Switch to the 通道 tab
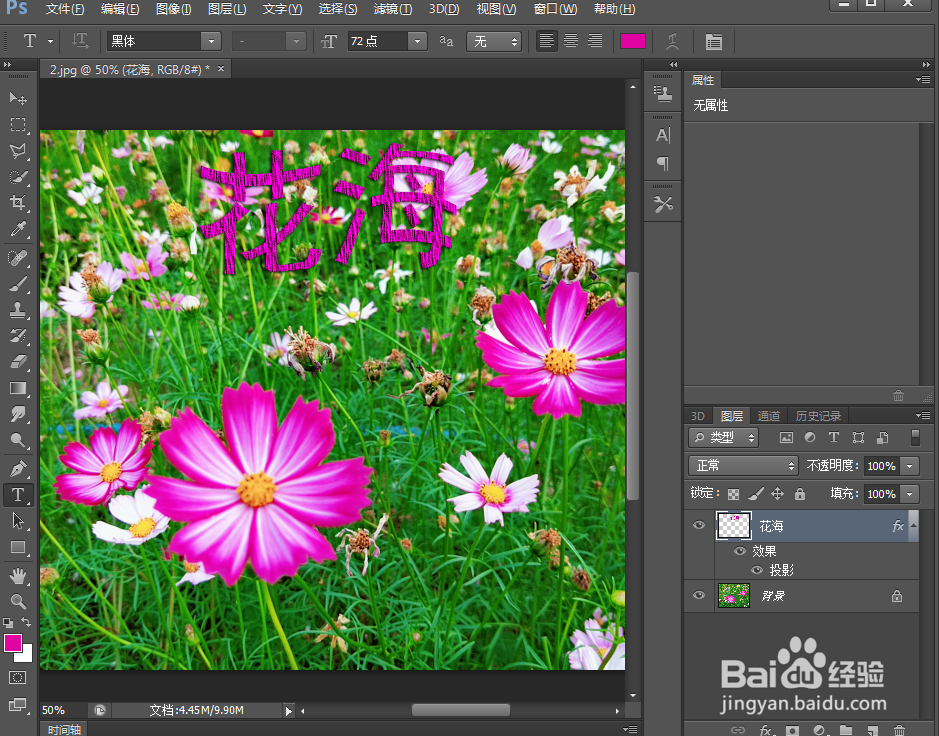Viewport: 939px width, 736px height. (768, 416)
